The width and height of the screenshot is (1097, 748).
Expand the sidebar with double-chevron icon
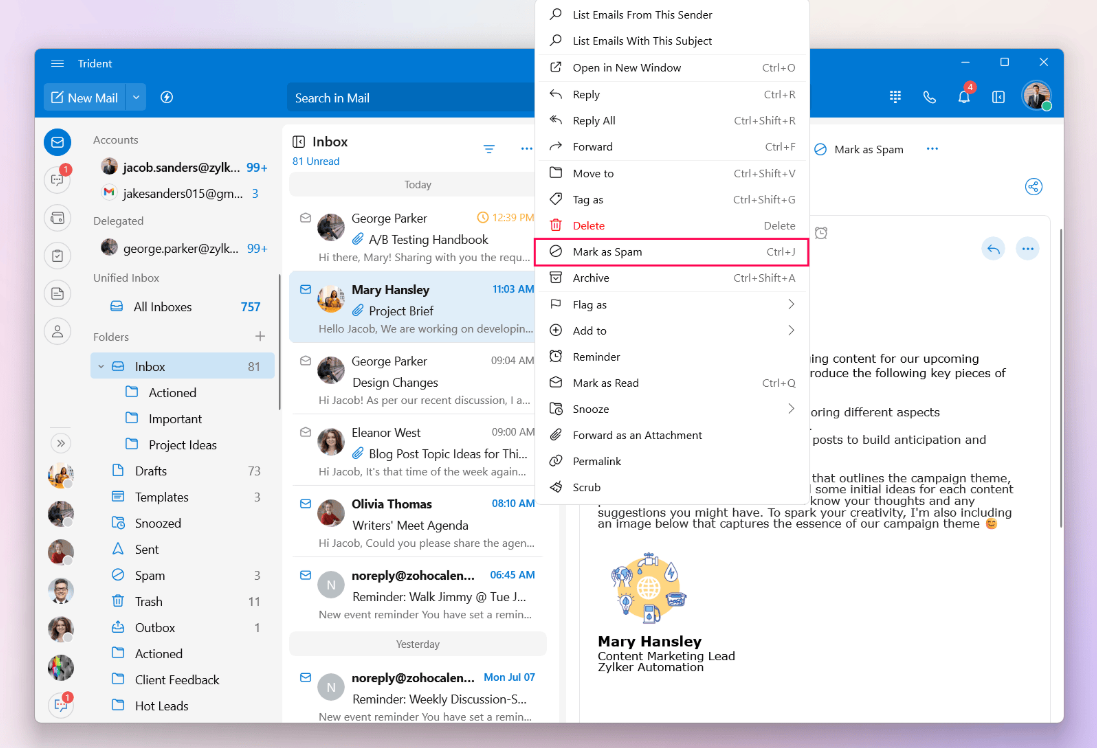click(61, 443)
